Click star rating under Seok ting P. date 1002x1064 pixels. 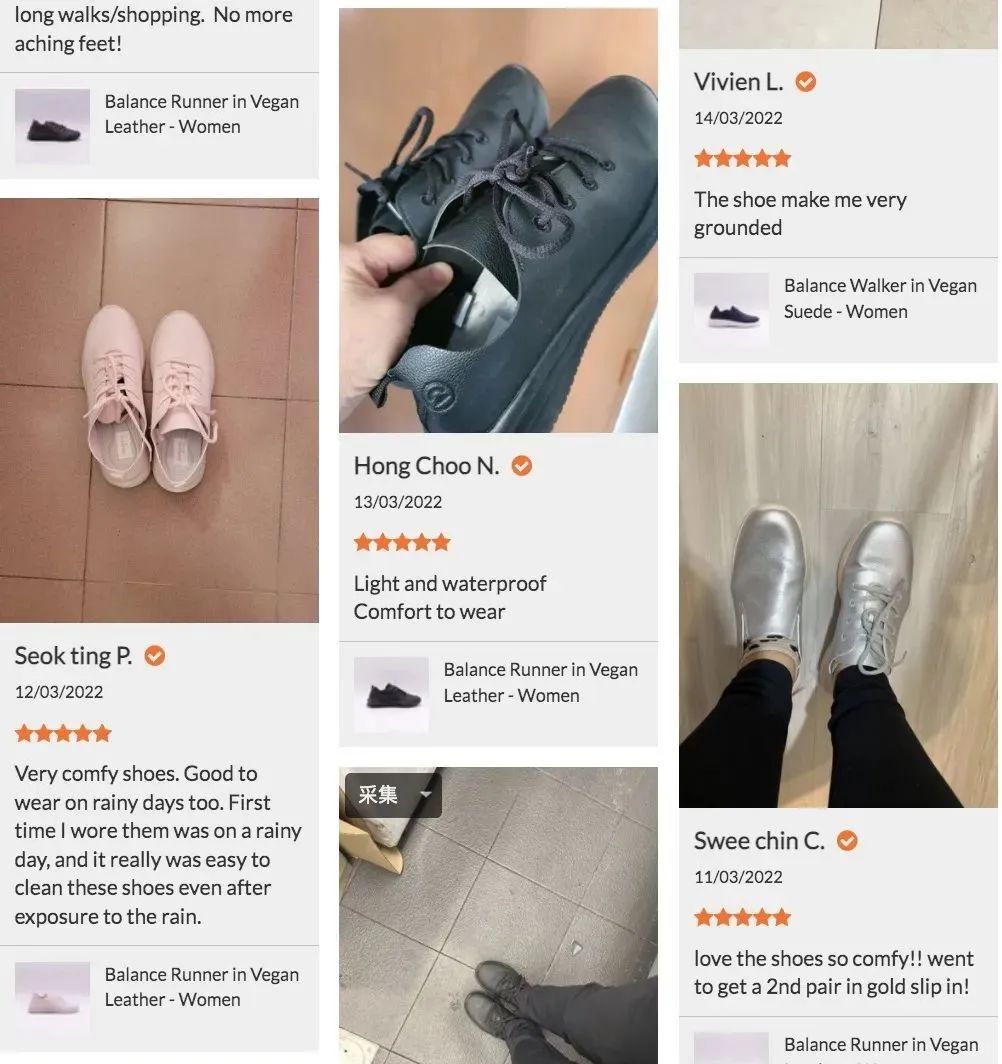pyautogui.click(x=63, y=734)
